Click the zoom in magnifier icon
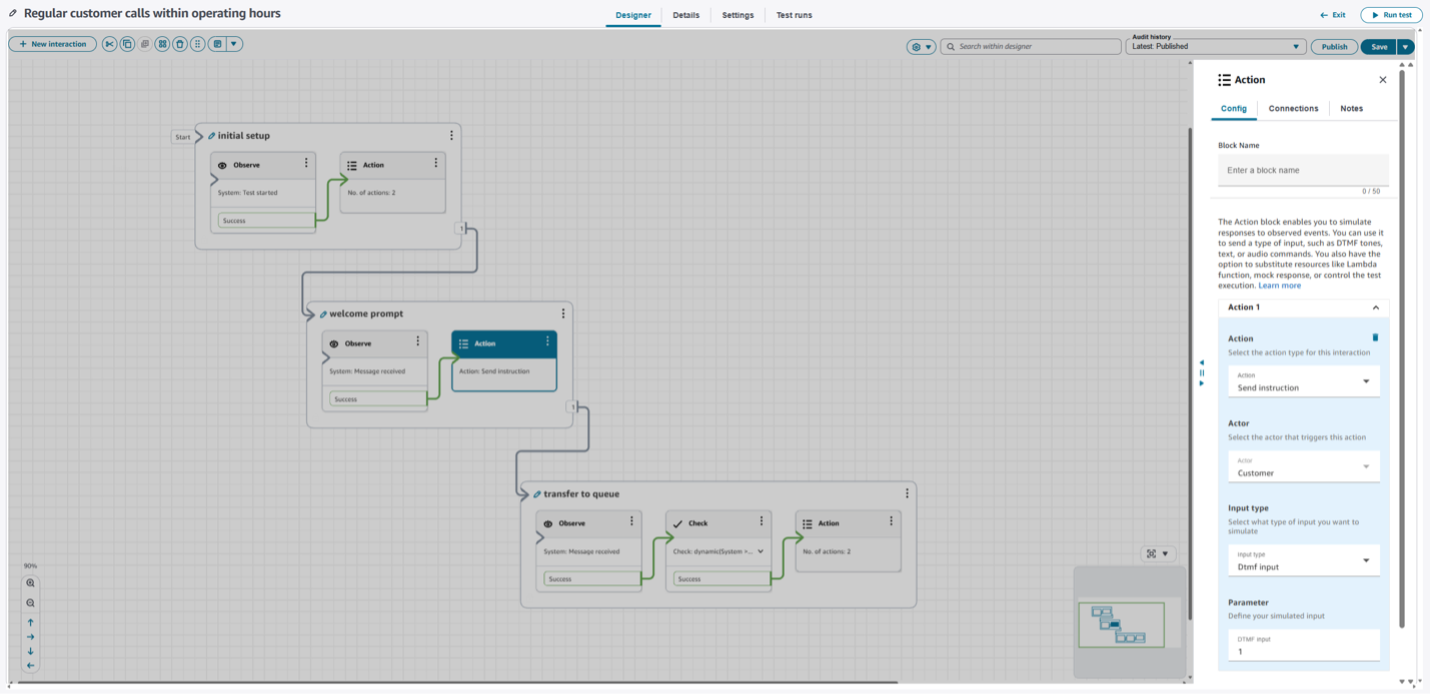 (x=31, y=583)
